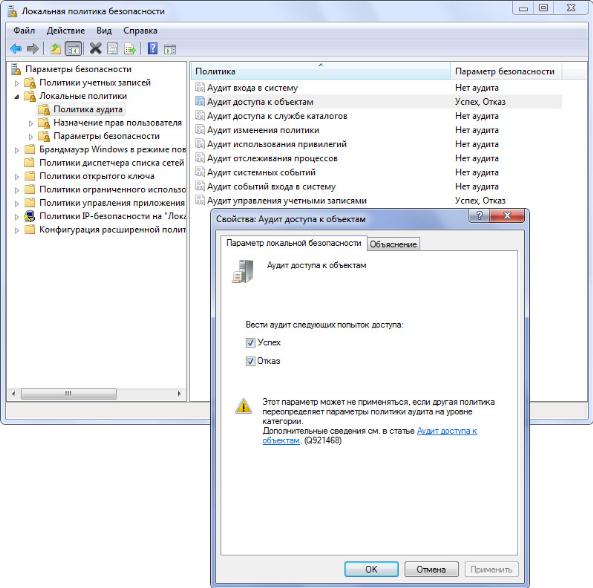
Task: Click the Политики IP-безопасности node icon
Action: [x=29, y=216]
